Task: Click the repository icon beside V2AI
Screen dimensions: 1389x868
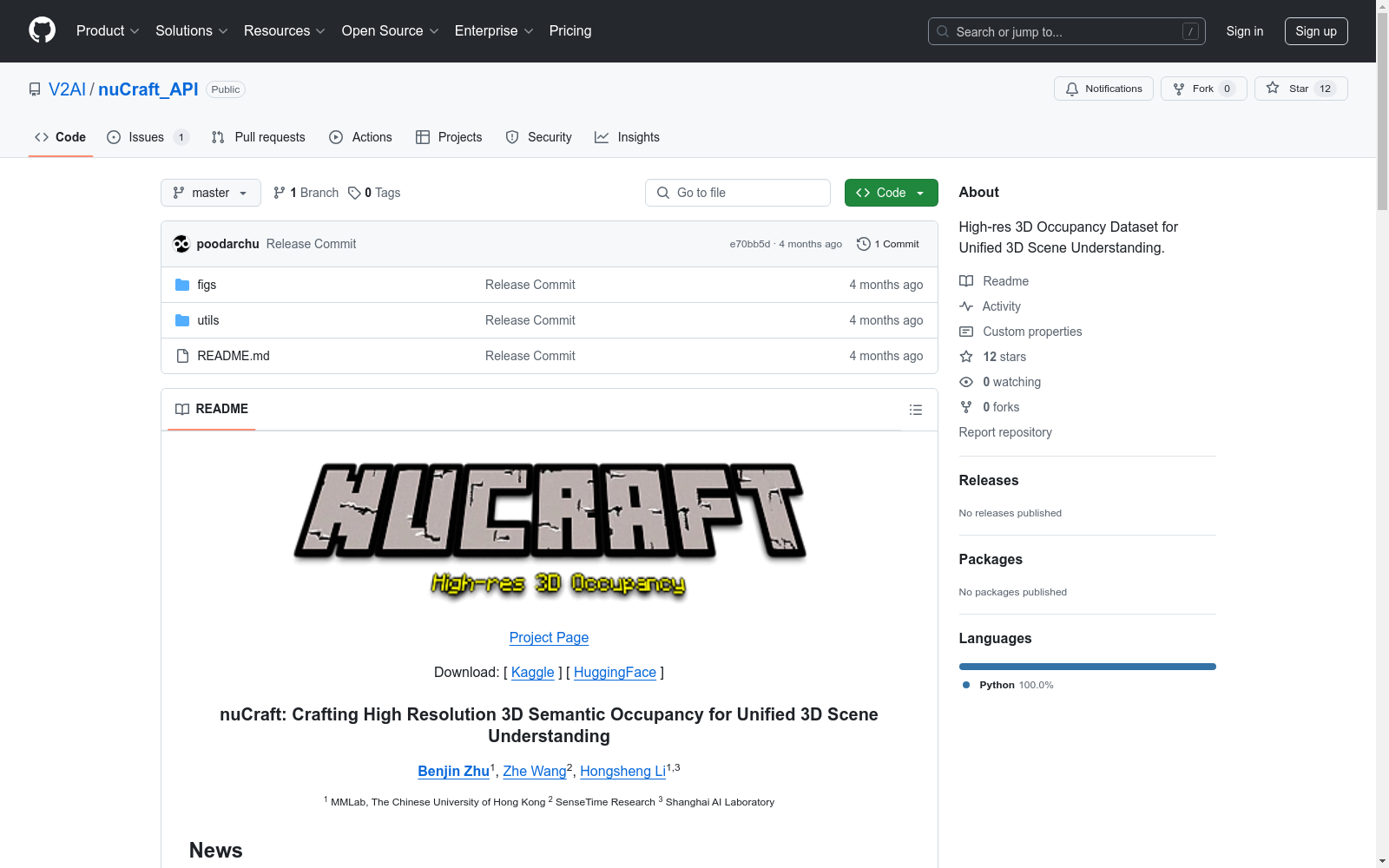Action: (35, 89)
